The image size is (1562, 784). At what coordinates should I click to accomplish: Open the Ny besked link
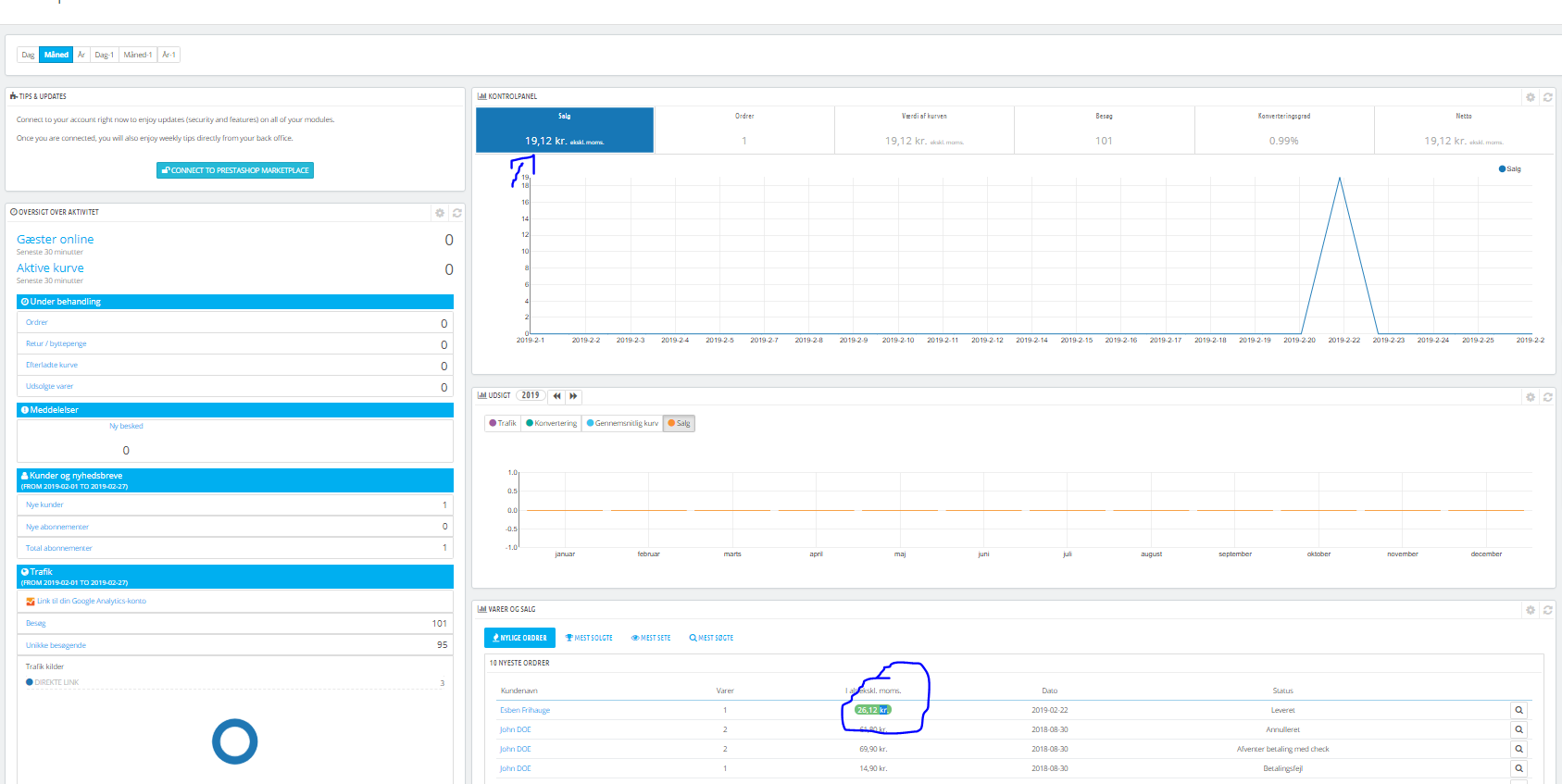pos(126,427)
